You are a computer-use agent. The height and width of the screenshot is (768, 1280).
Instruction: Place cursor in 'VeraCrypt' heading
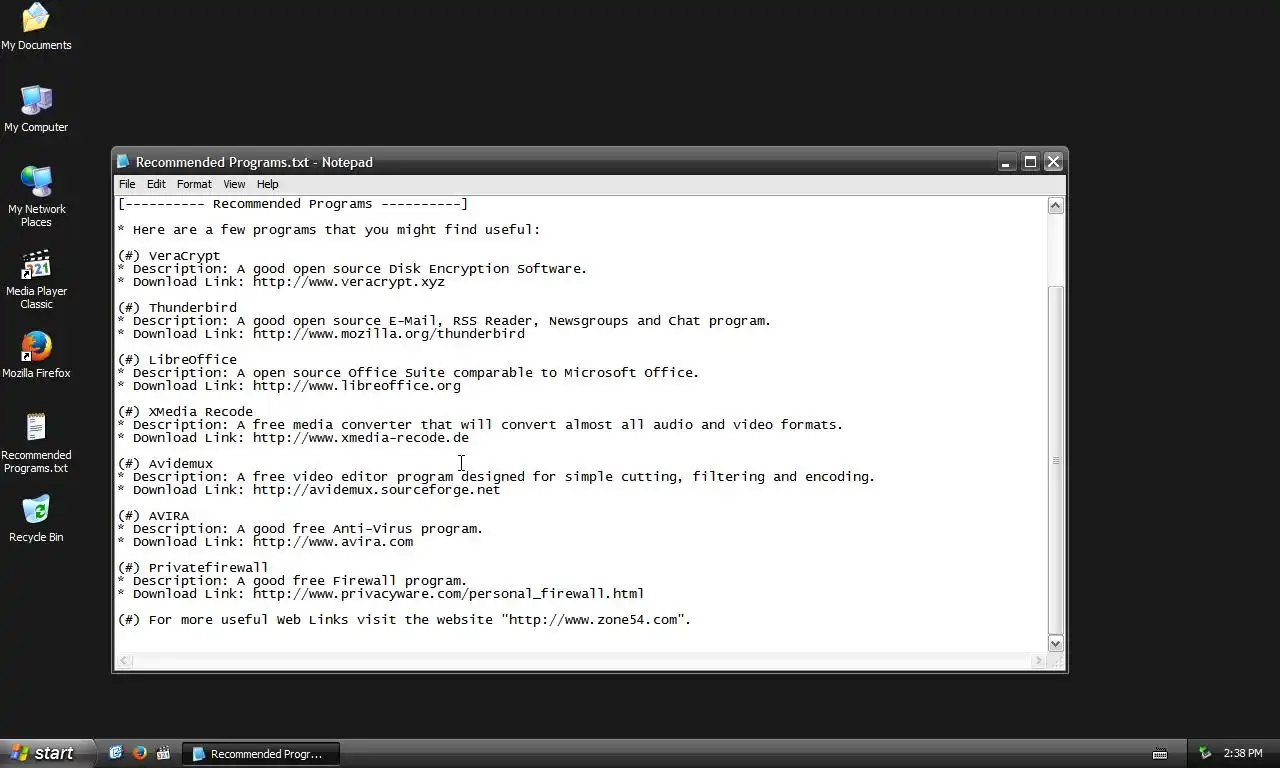point(184,256)
